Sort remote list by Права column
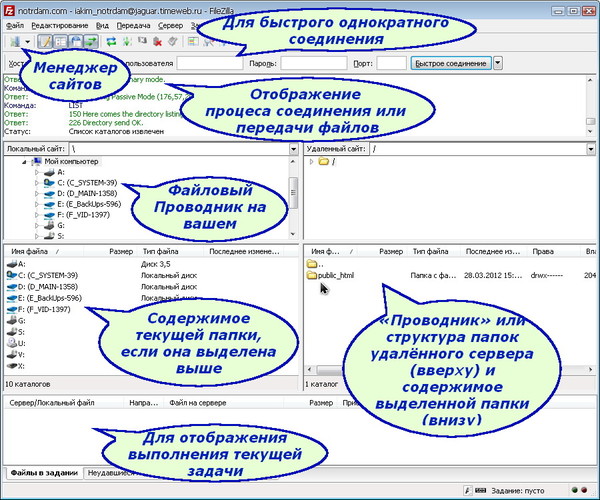 [543, 251]
